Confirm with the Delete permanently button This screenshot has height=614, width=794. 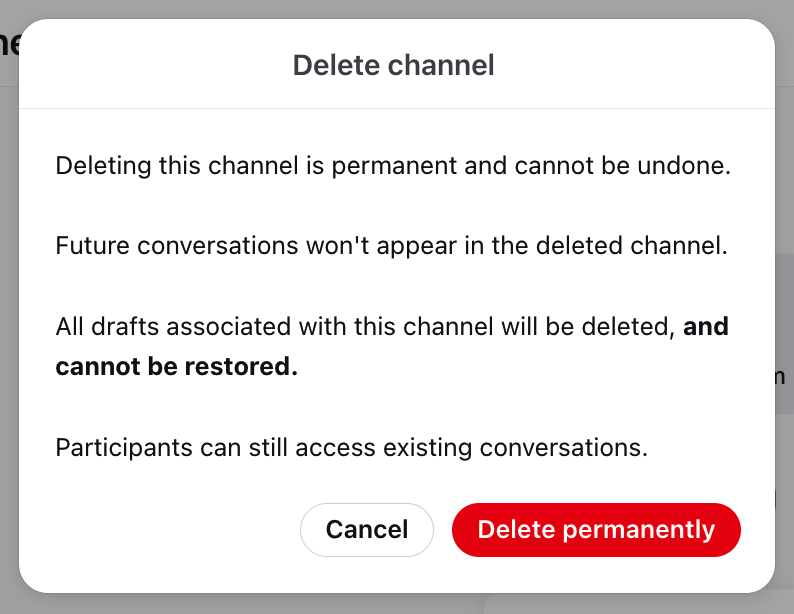596,529
